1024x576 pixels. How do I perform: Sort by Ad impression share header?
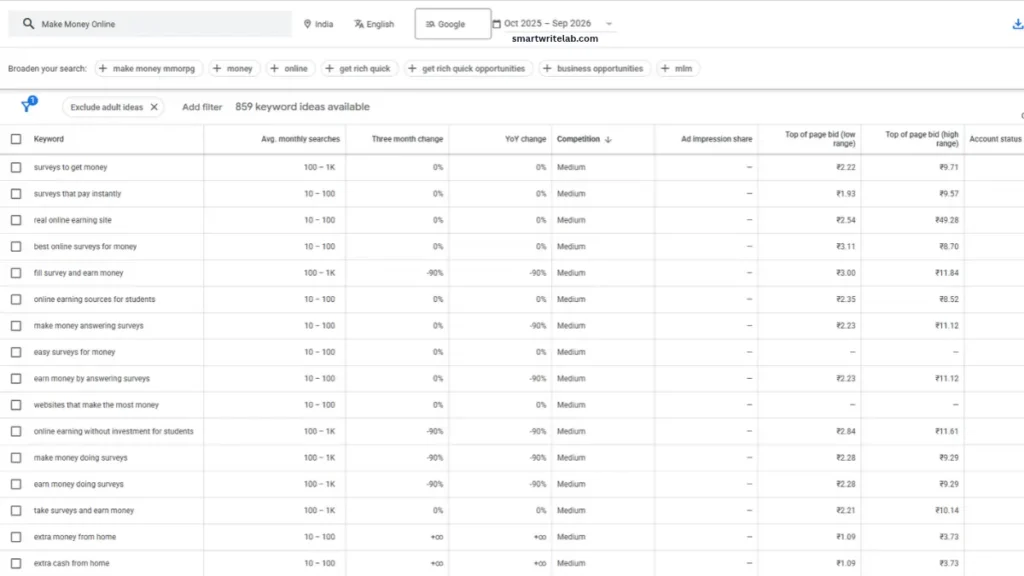(x=716, y=139)
